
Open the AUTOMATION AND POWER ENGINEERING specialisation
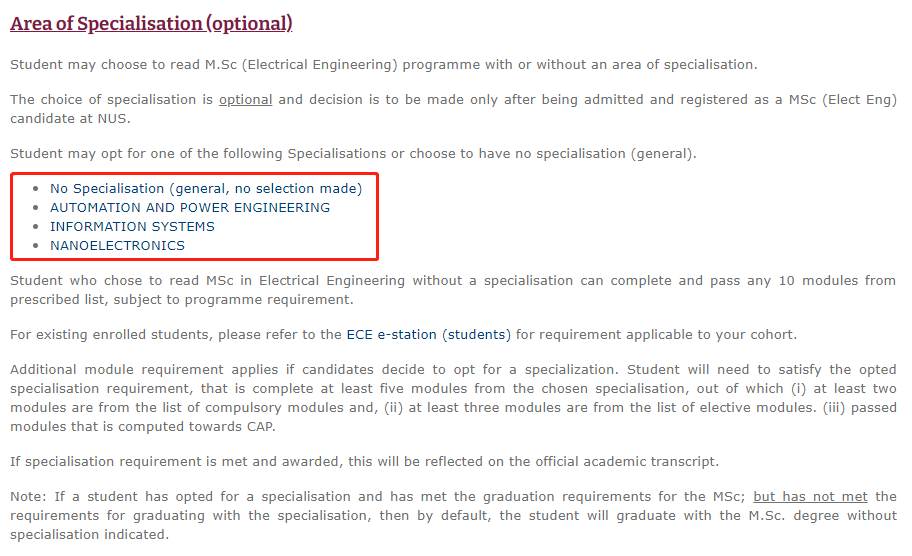click(190, 207)
